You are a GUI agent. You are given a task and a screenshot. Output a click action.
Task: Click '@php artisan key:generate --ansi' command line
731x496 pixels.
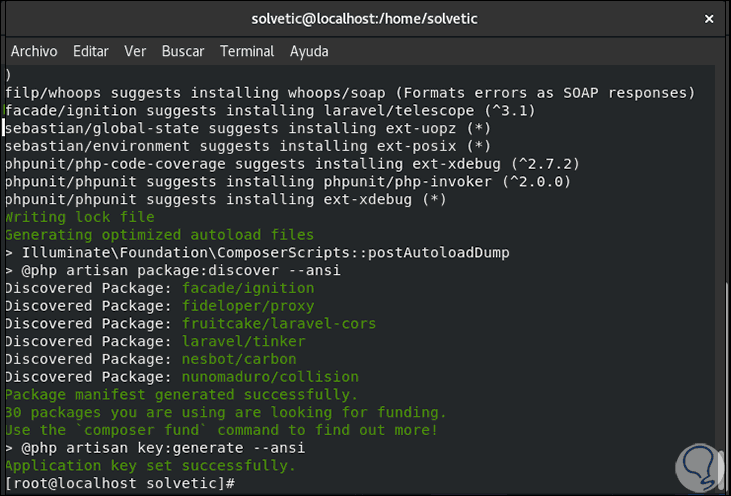click(x=160, y=448)
